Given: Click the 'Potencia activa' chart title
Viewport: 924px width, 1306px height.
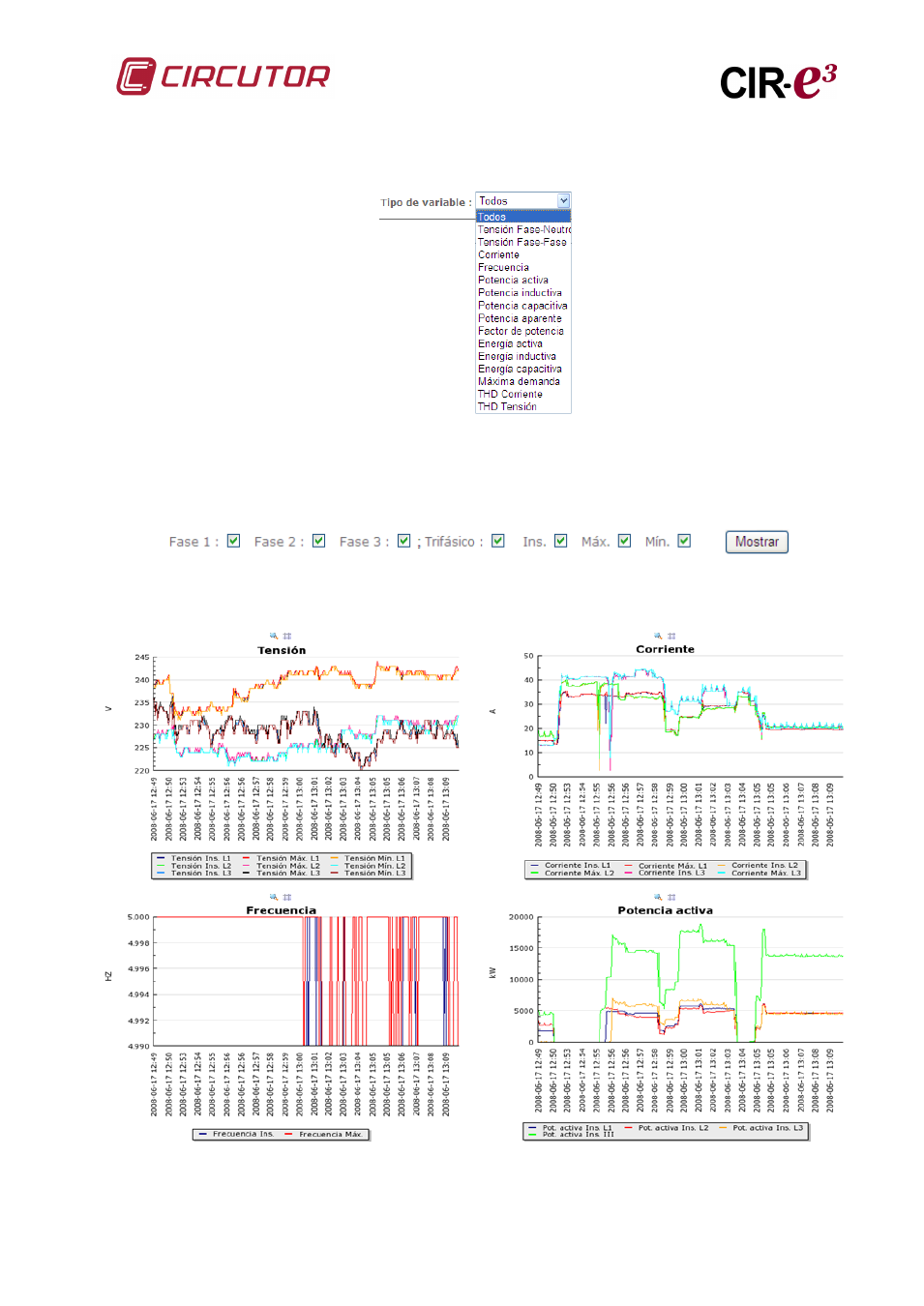Looking at the screenshot, I should pyautogui.click(x=666, y=910).
